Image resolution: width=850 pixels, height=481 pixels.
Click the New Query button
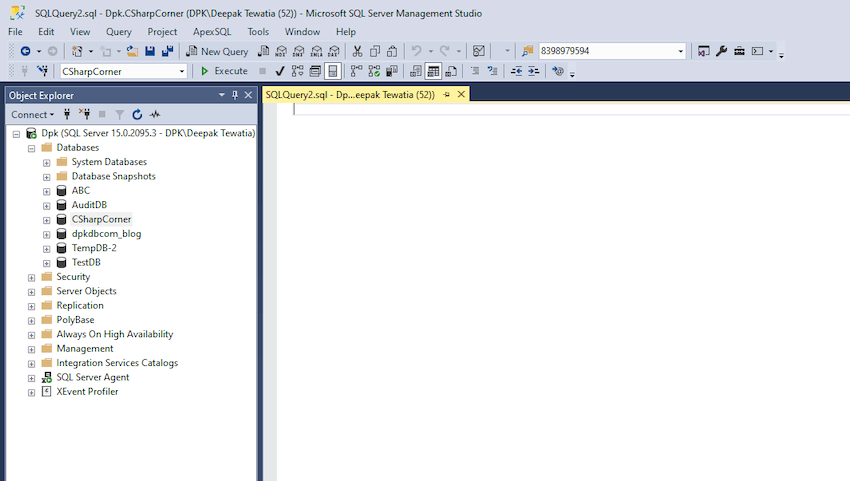(217, 51)
